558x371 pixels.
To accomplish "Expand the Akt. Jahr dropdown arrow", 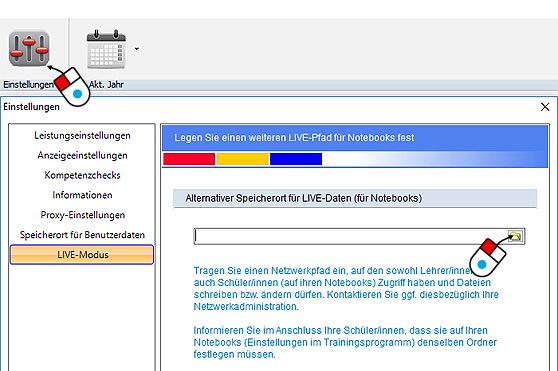I will 137,49.
